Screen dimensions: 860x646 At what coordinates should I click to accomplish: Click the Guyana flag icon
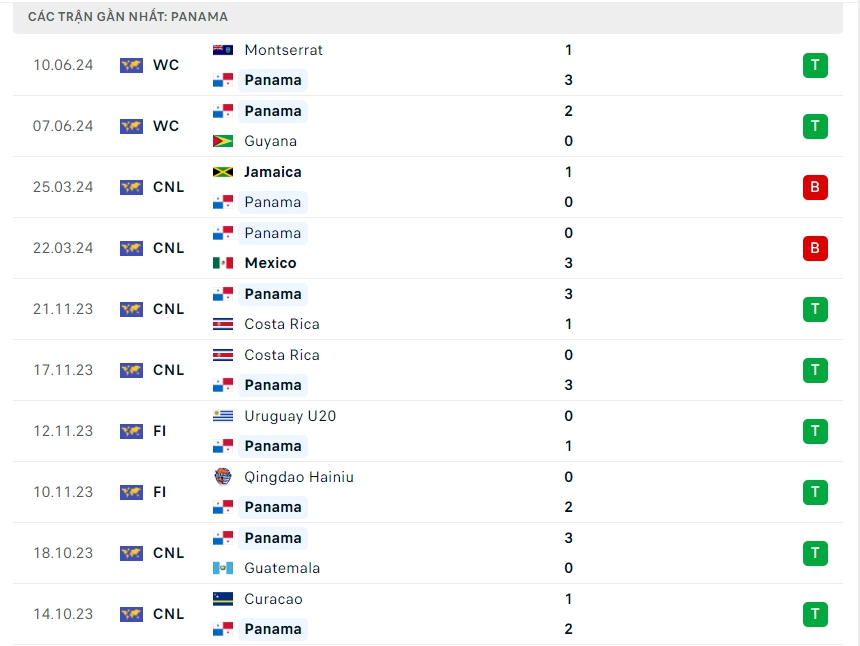point(223,141)
